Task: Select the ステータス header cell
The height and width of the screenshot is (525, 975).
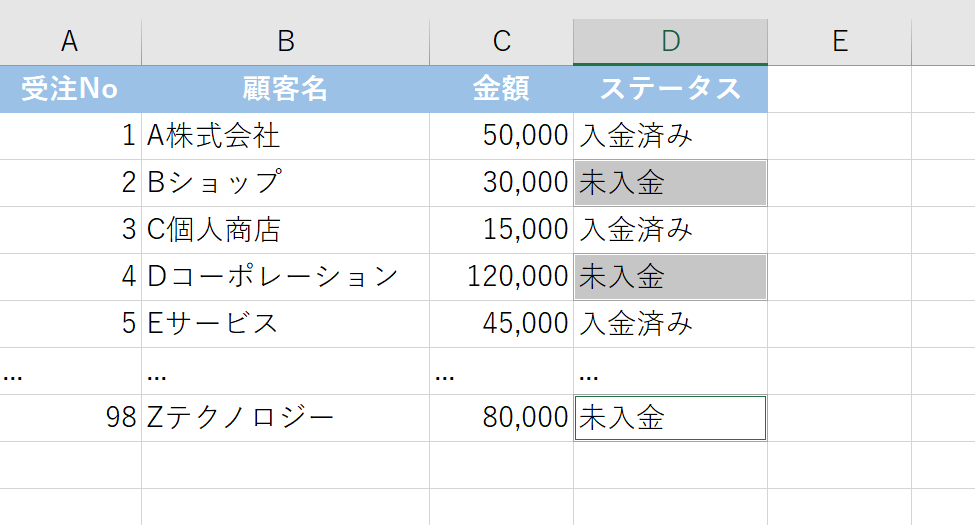Action: click(x=671, y=89)
